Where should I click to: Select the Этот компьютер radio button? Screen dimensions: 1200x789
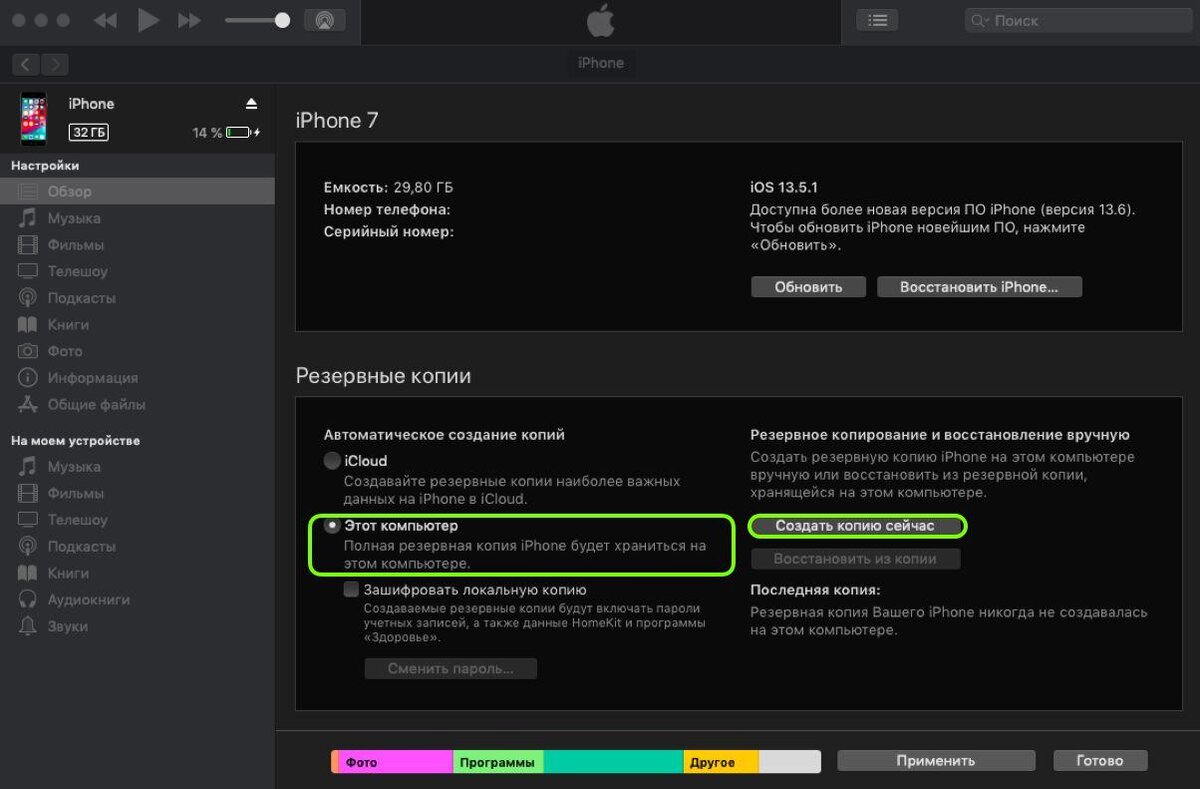click(x=332, y=526)
